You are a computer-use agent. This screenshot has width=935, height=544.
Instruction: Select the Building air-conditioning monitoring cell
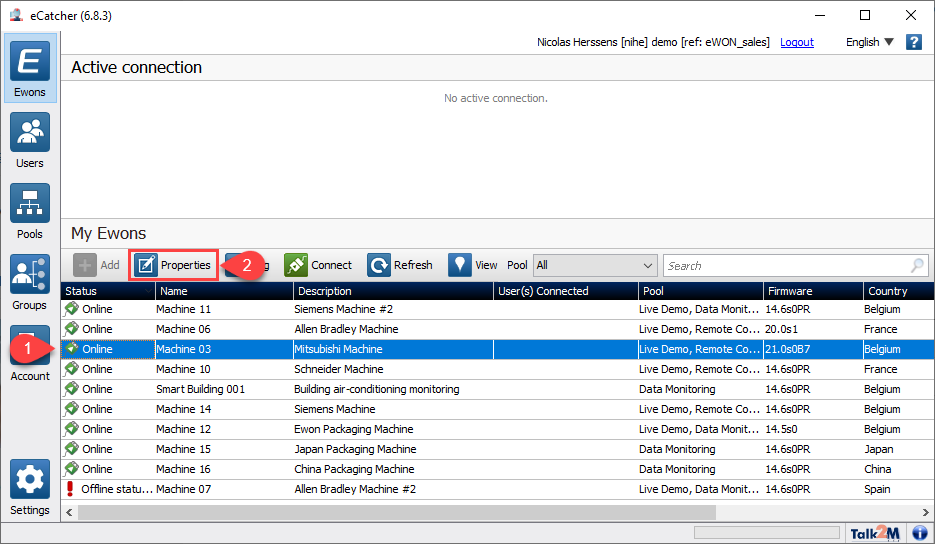[x=377, y=389]
